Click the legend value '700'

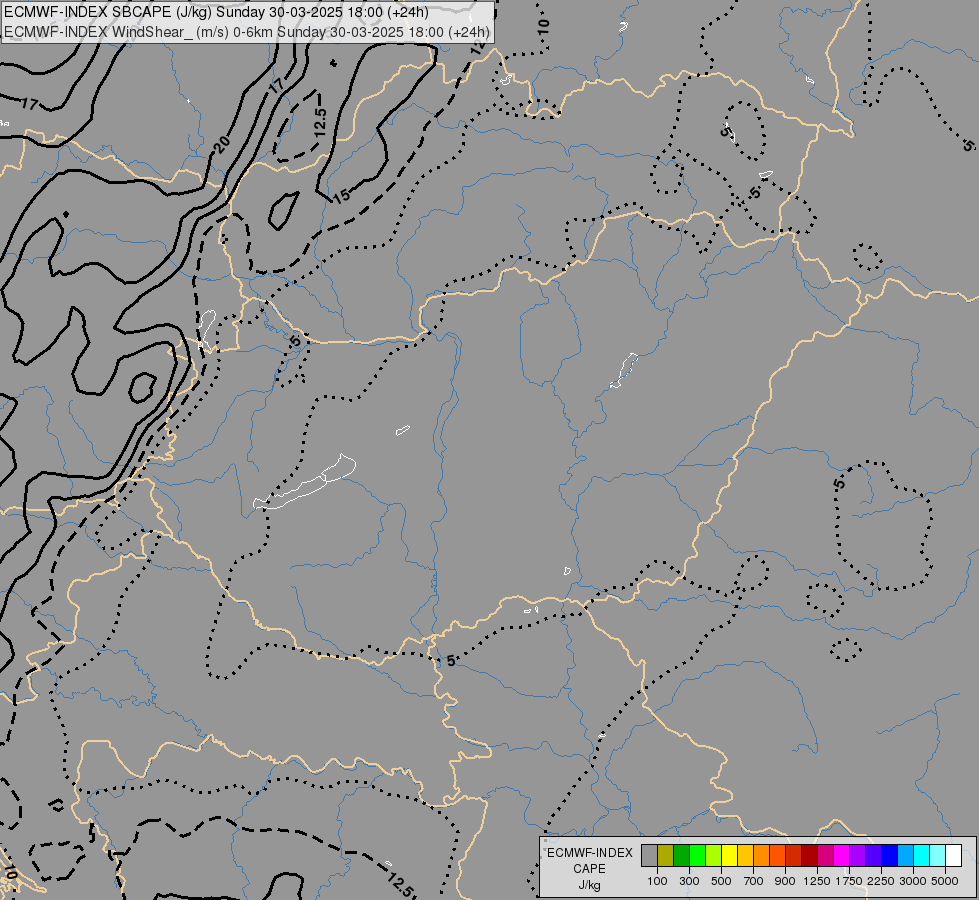754,881
